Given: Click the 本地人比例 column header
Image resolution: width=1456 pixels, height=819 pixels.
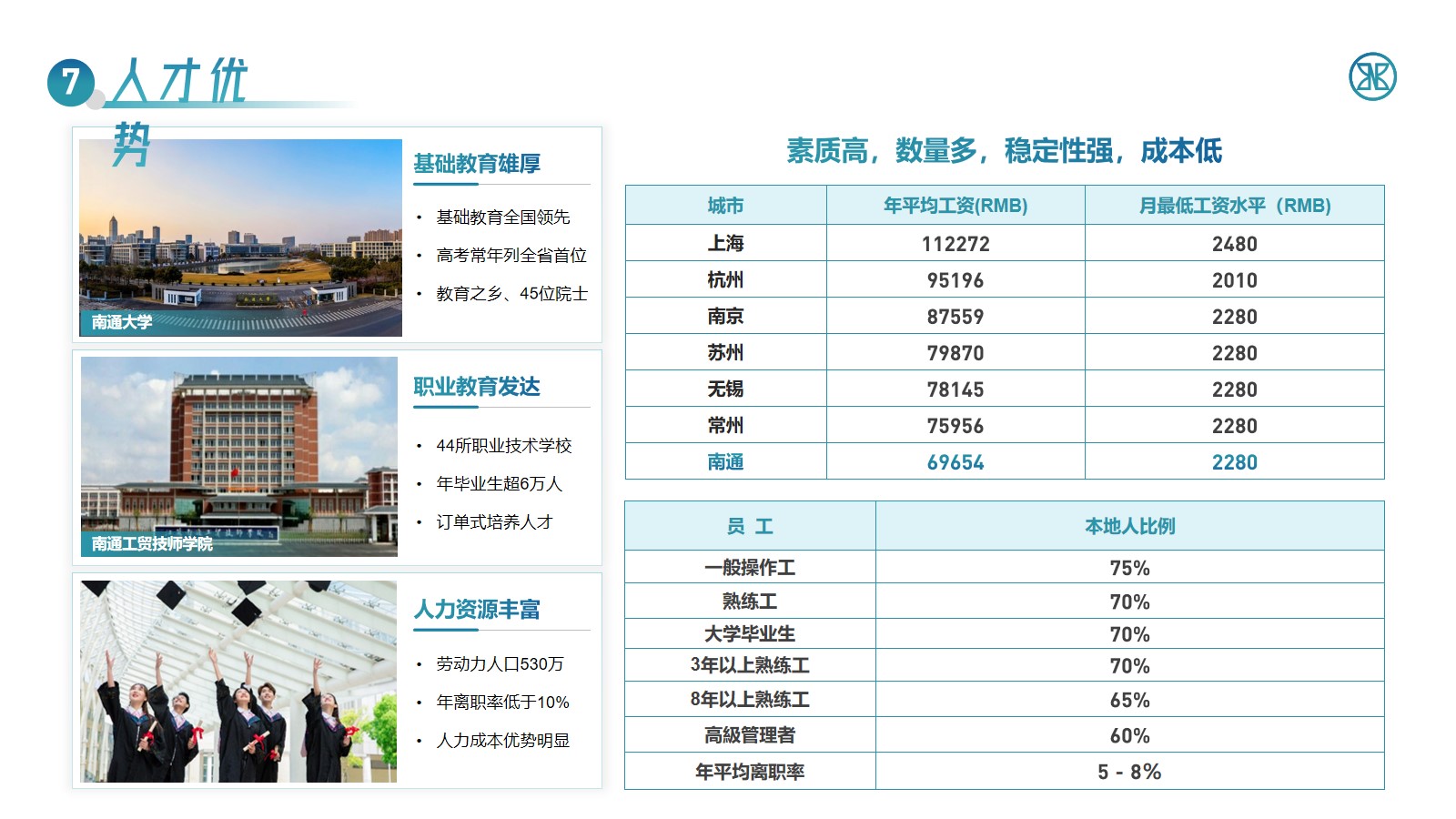Looking at the screenshot, I should (x=1129, y=526).
